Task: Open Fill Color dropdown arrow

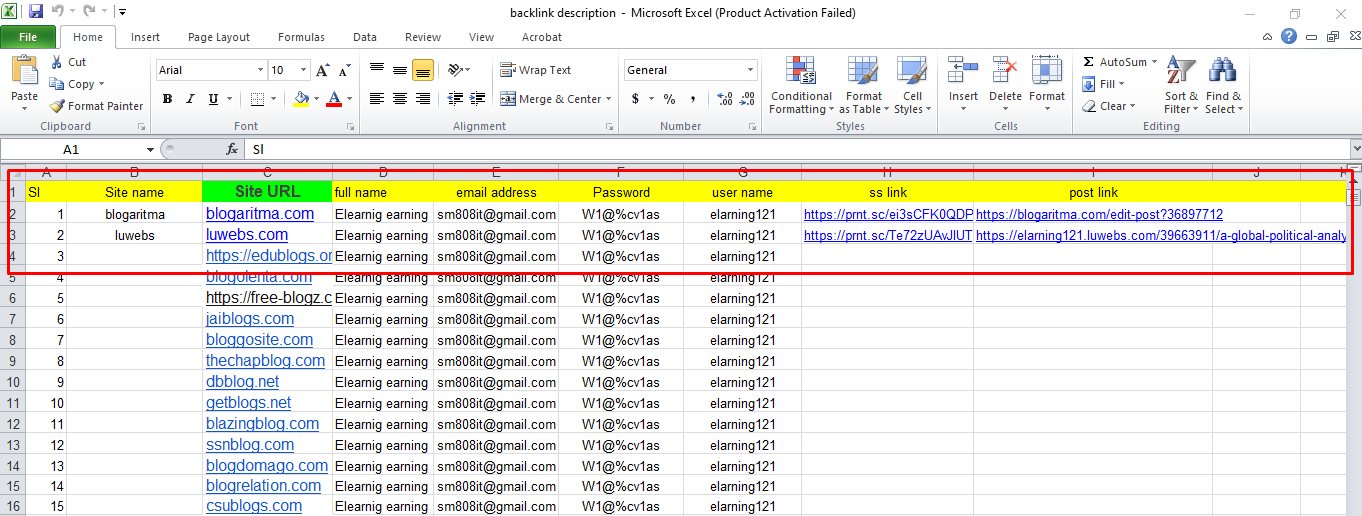Action: 316,99
